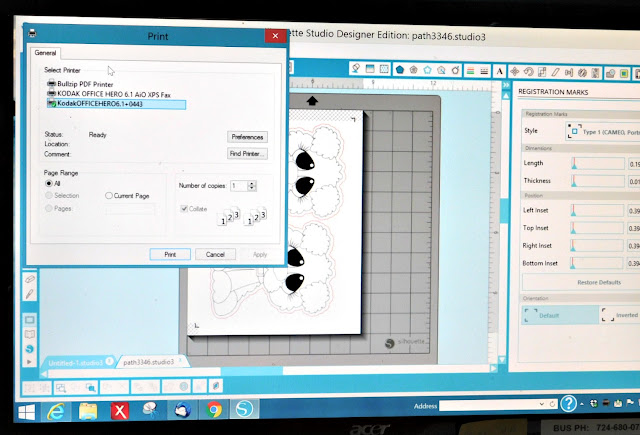The height and width of the screenshot is (435, 640).
Task: Select the KODAK OFFICE HERO 6.1 AiO XPS Fax printer
Action: [x=109, y=94]
